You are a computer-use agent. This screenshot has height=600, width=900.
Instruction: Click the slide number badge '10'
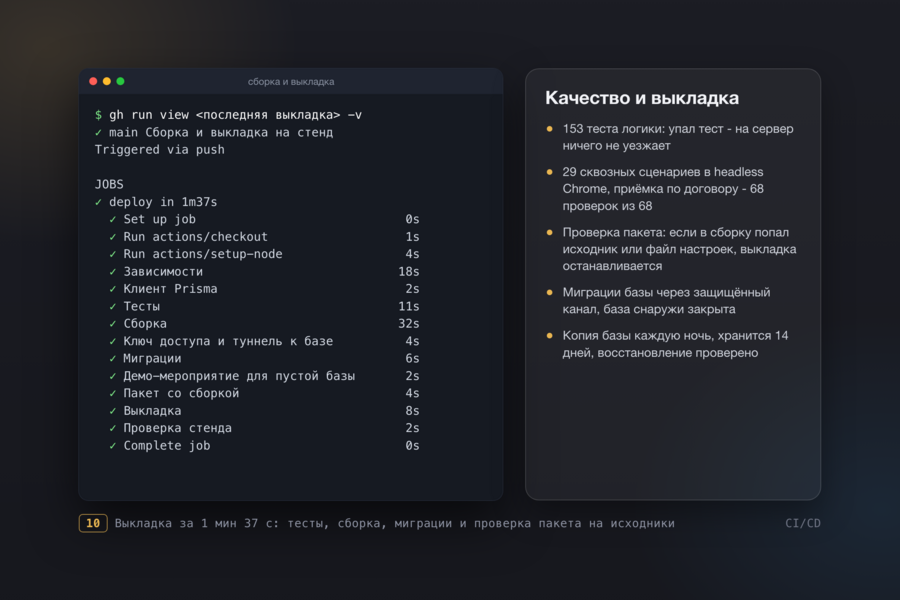tap(93, 523)
